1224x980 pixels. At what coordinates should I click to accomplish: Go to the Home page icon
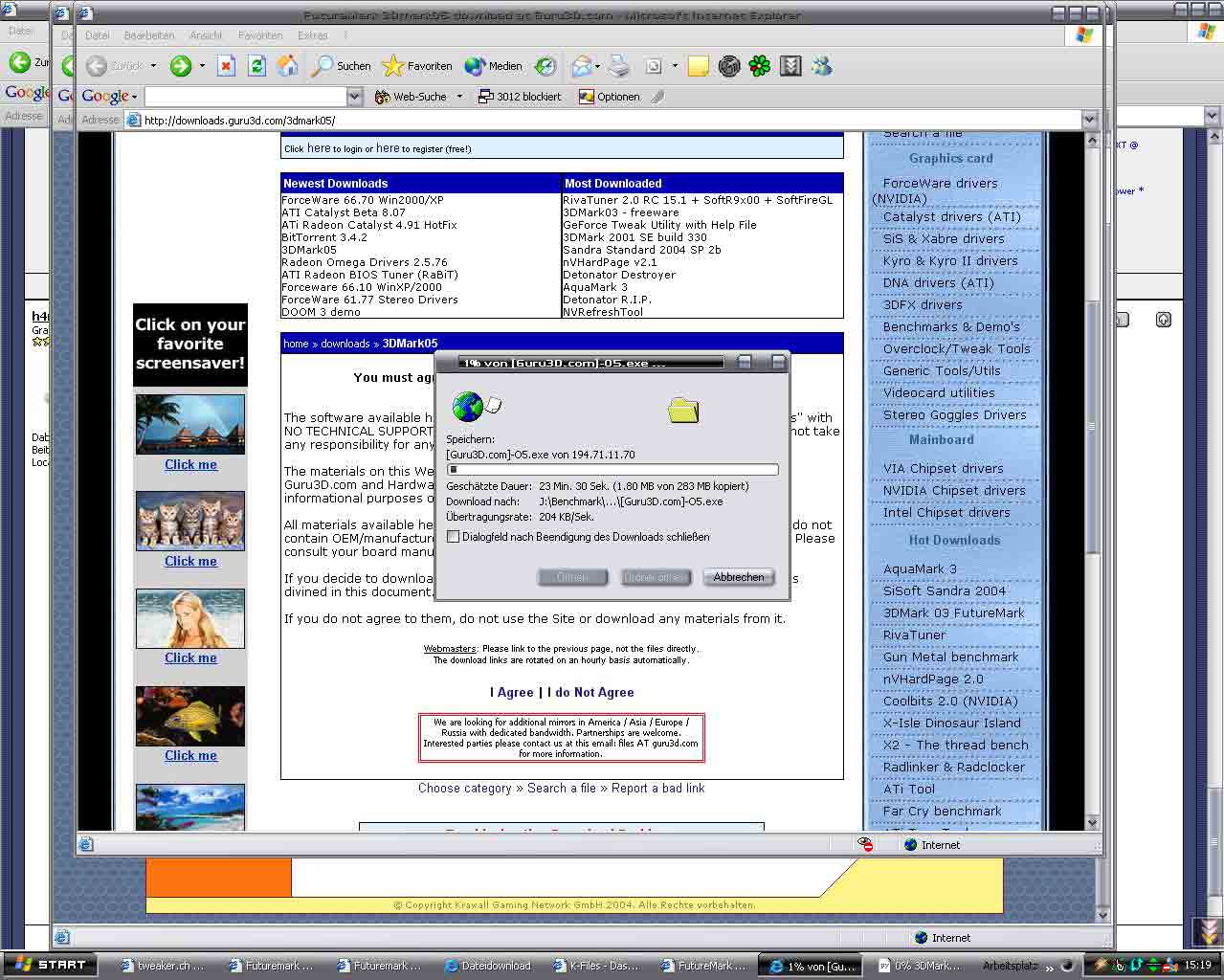[x=287, y=66]
